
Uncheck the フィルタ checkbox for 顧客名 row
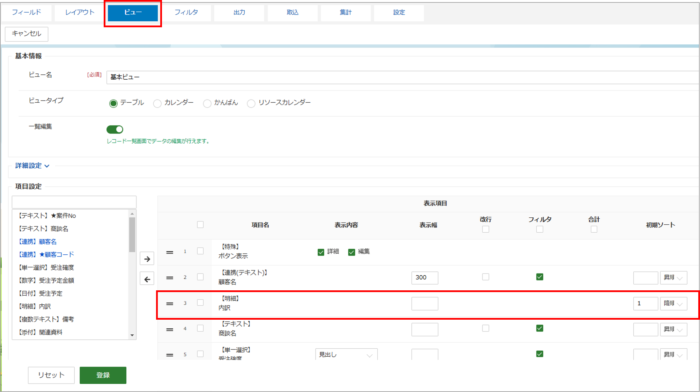(539, 277)
